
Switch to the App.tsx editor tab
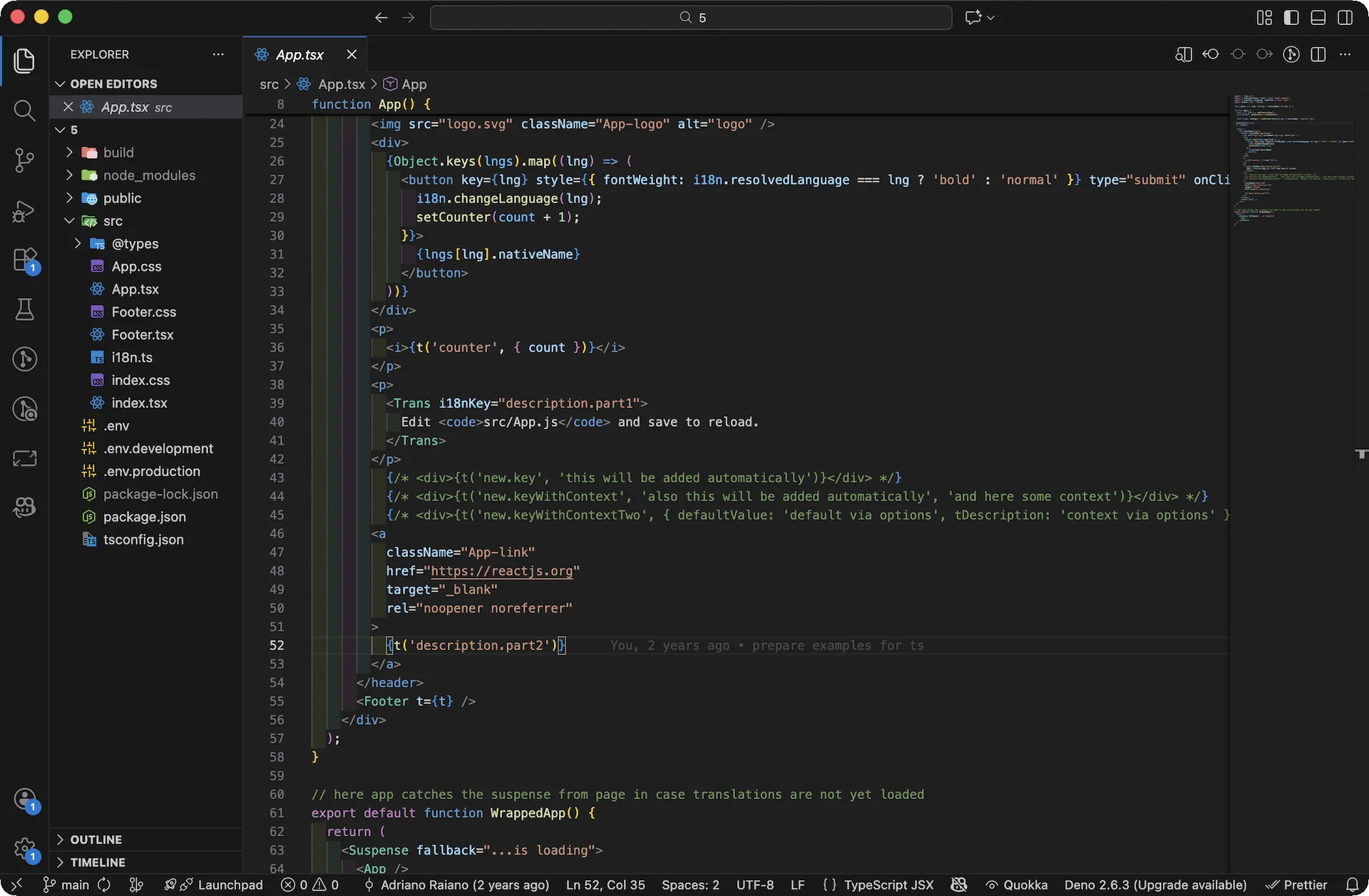pyautogui.click(x=299, y=54)
